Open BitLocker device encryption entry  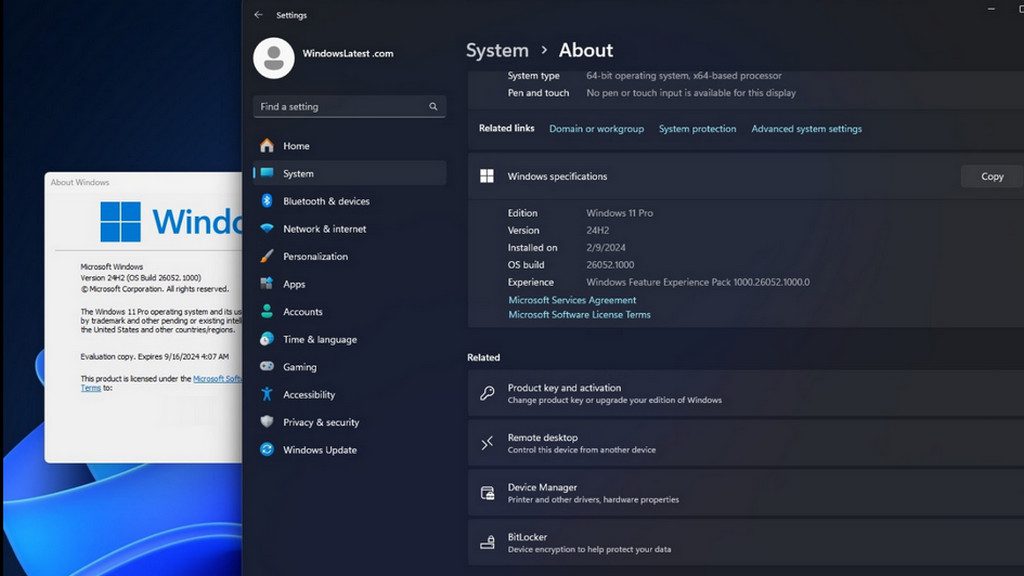tap(746, 542)
